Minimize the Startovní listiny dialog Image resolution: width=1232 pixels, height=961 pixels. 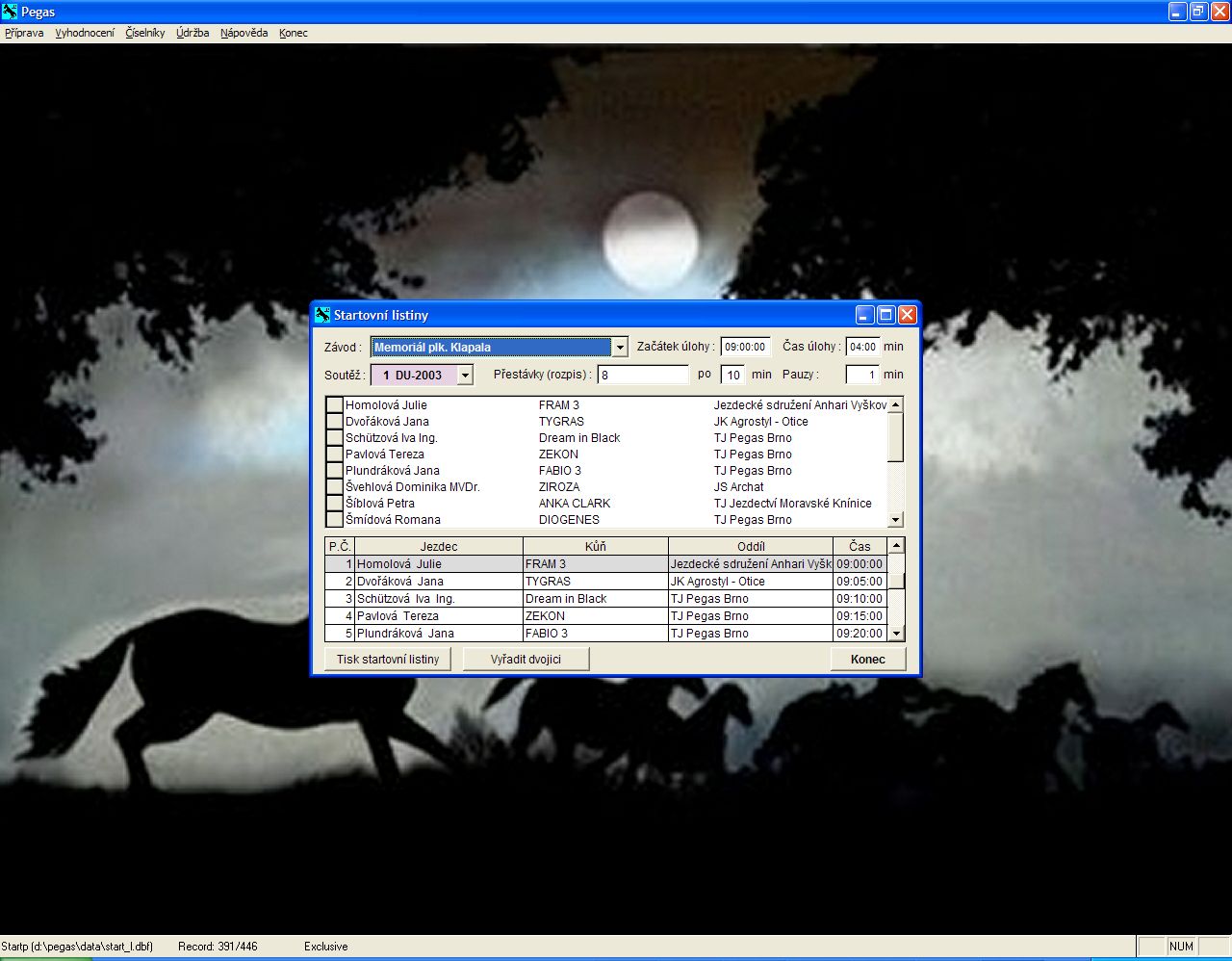click(865, 315)
